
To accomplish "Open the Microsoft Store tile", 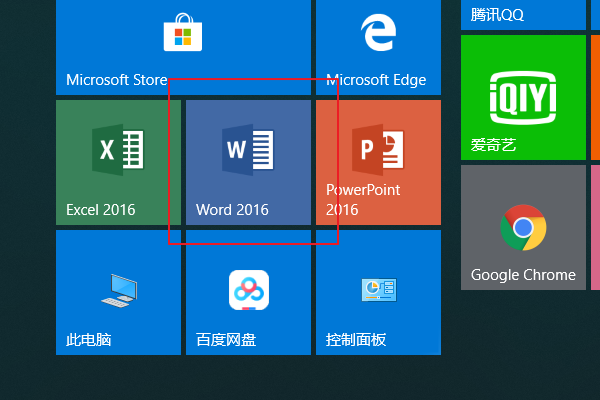I will tap(183, 47).
